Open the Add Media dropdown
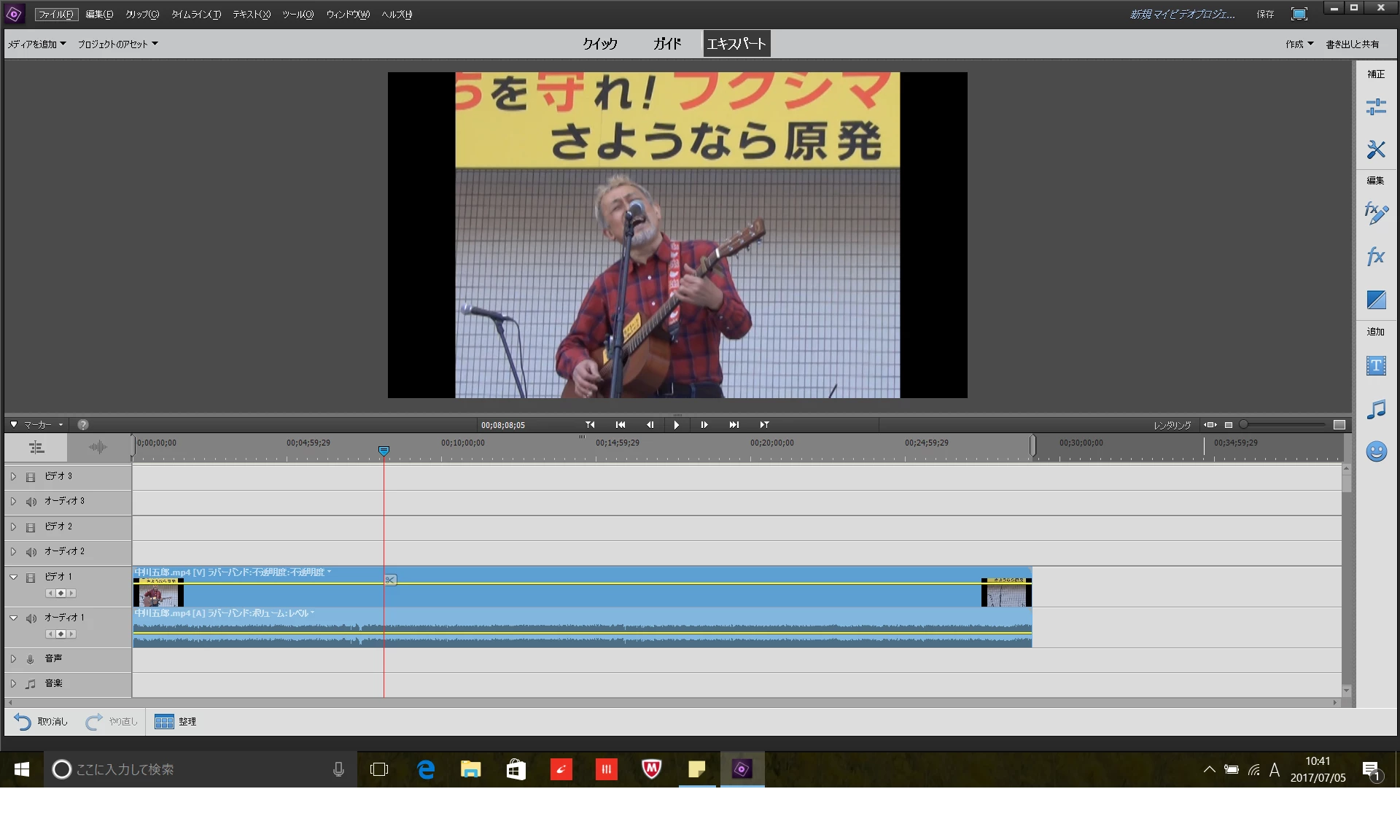The height and width of the screenshot is (840, 1400). click(x=36, y=44)
